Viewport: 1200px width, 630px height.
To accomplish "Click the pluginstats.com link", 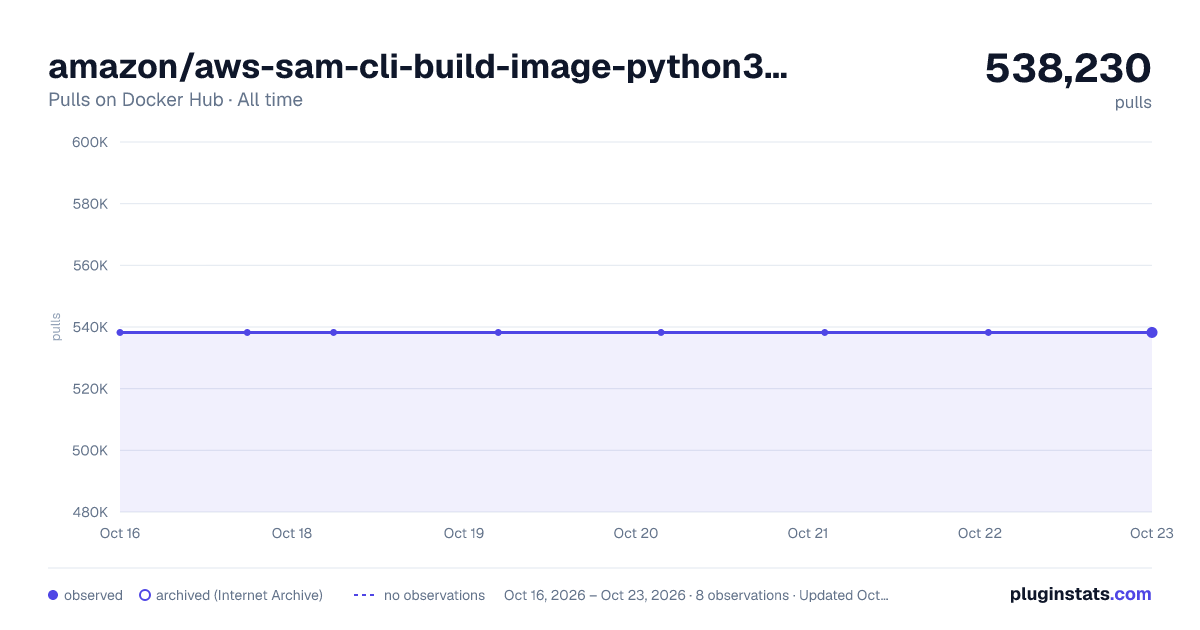I will pos(1081,594).
